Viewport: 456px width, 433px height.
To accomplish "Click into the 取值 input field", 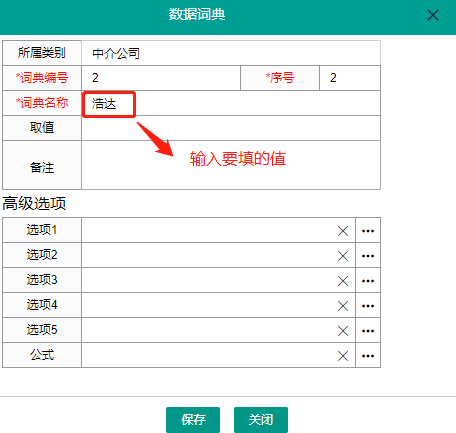I will pos(231,128).
